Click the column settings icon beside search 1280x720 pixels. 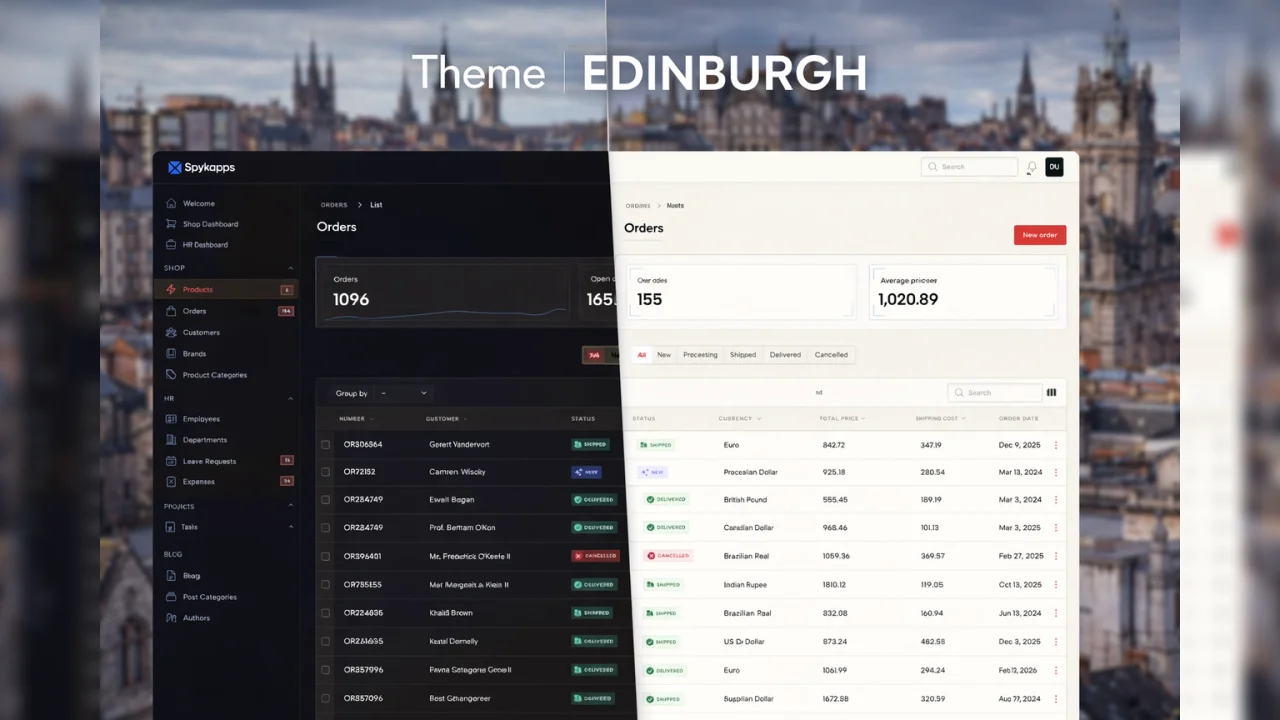[x=1051, y=392]
